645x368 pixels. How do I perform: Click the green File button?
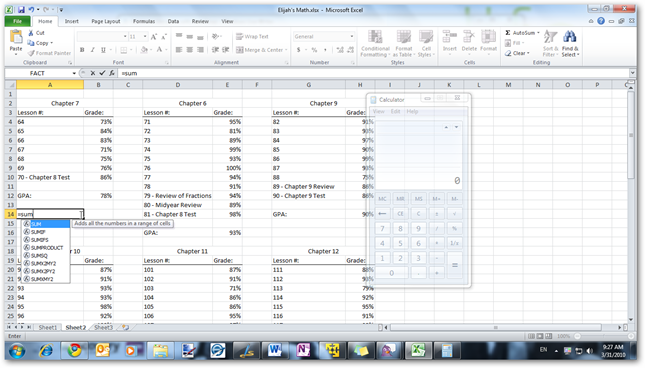click(x=17, y=21)
